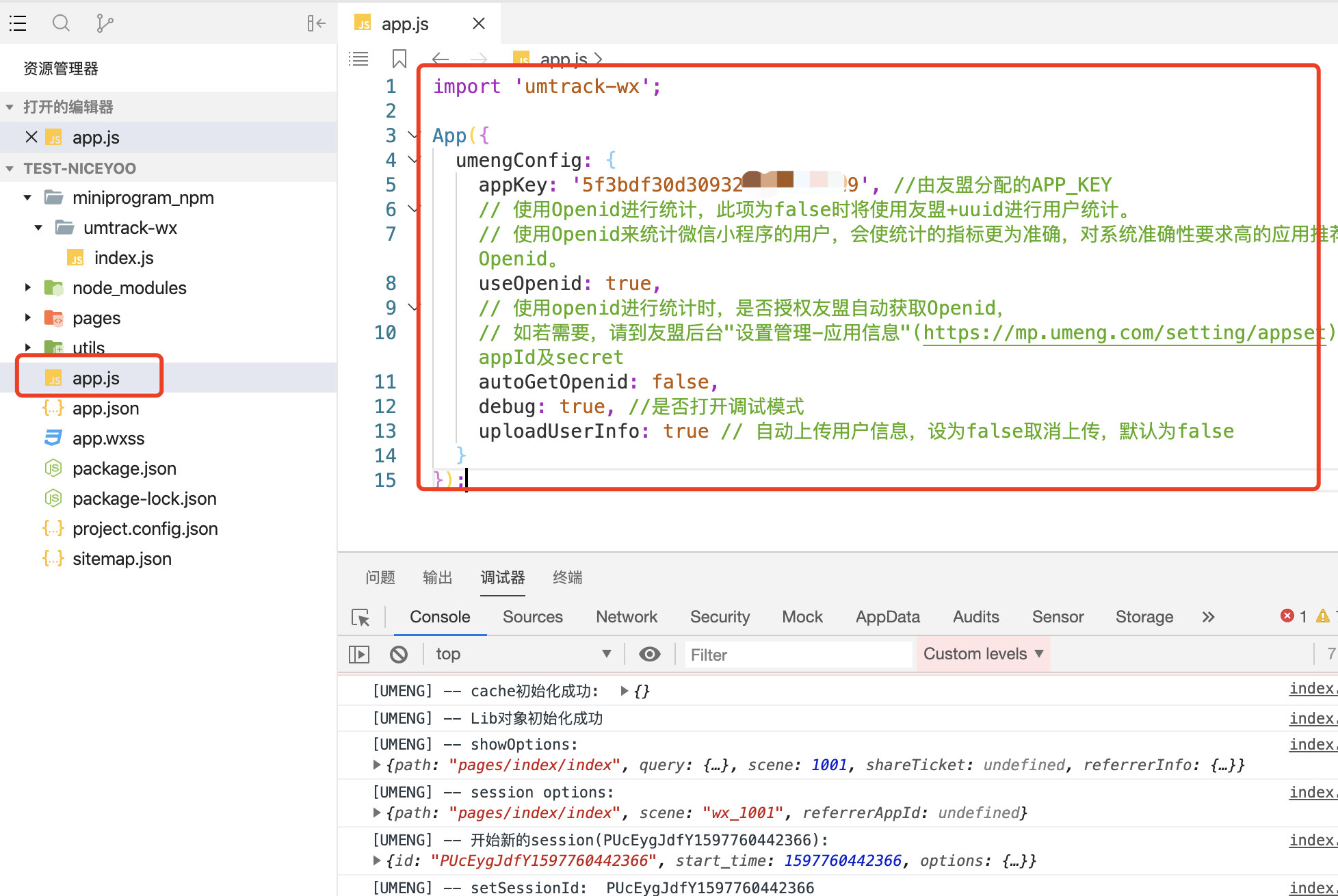Open index source link for Lib对象初始化成功
Screen dimensions: 1338x896
(1313, 718)
